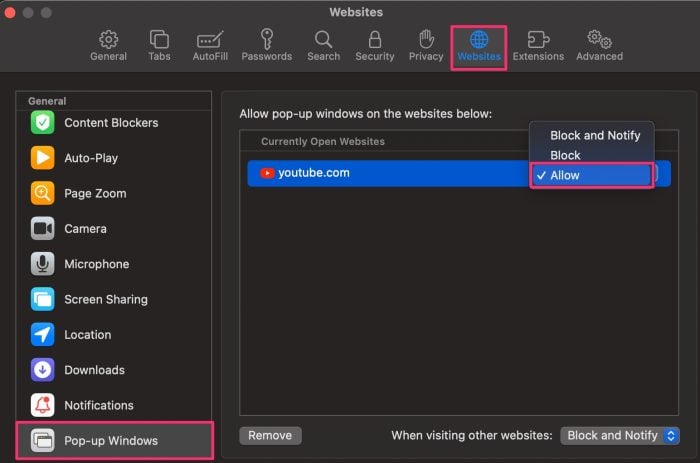Image resolution: width=700 pixels, height=463 pixels.
Task: Choose Block and Notify for youtube.com
Action: (592, 135)
